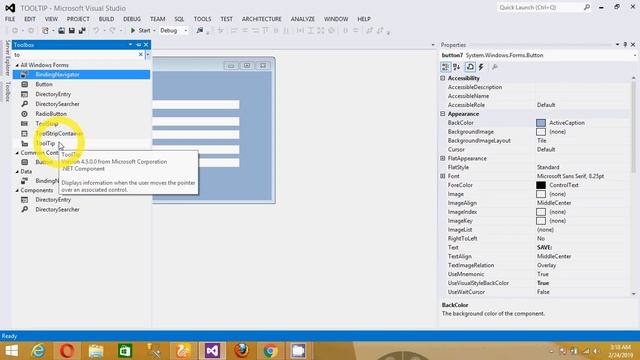Open Internet Explorer from the taskbar
The width and height of the screenshot is (640, 360).
pos(38,351)
